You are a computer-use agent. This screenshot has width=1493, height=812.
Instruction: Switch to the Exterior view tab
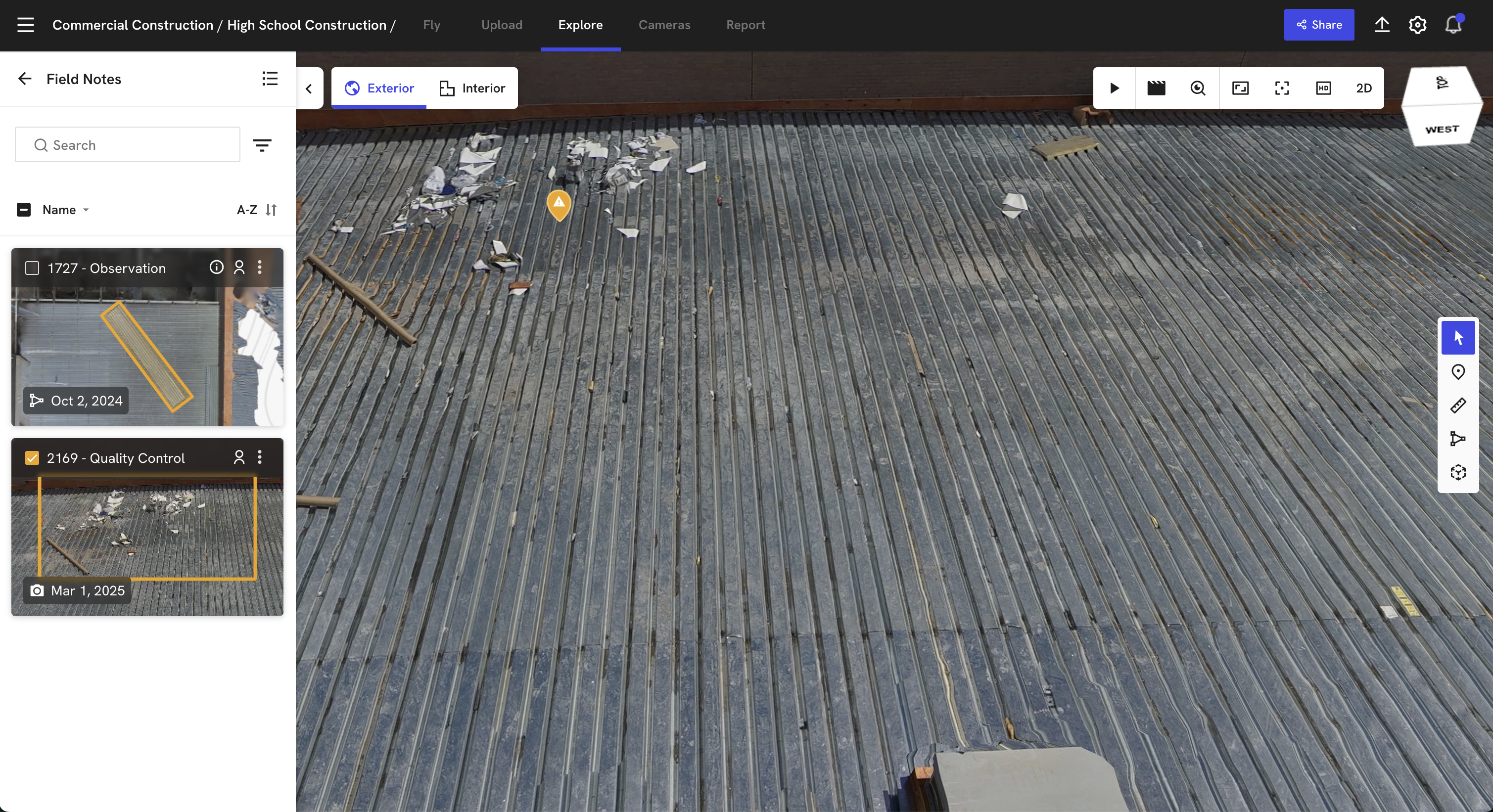[379, 88]
